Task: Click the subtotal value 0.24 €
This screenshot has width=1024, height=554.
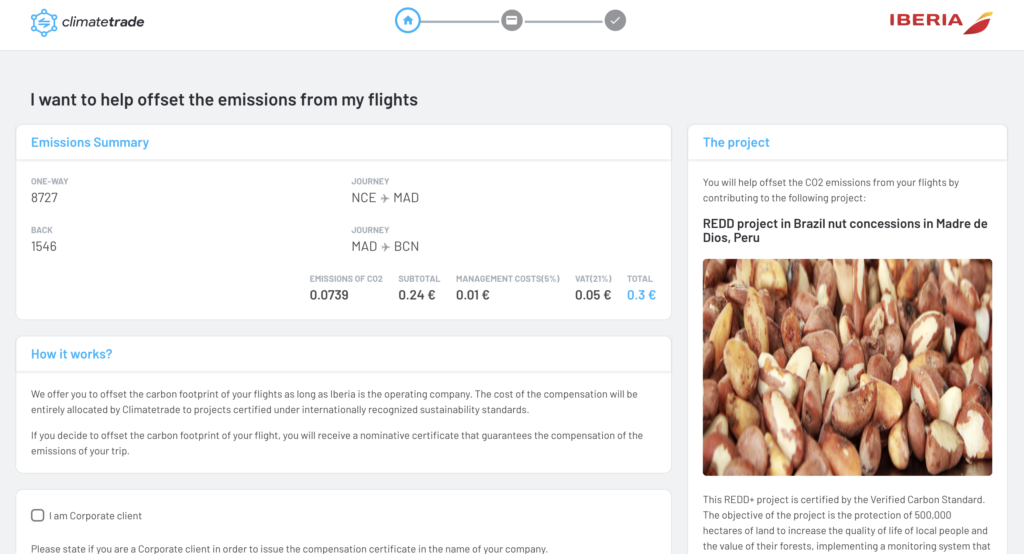Action: (417, 295)
